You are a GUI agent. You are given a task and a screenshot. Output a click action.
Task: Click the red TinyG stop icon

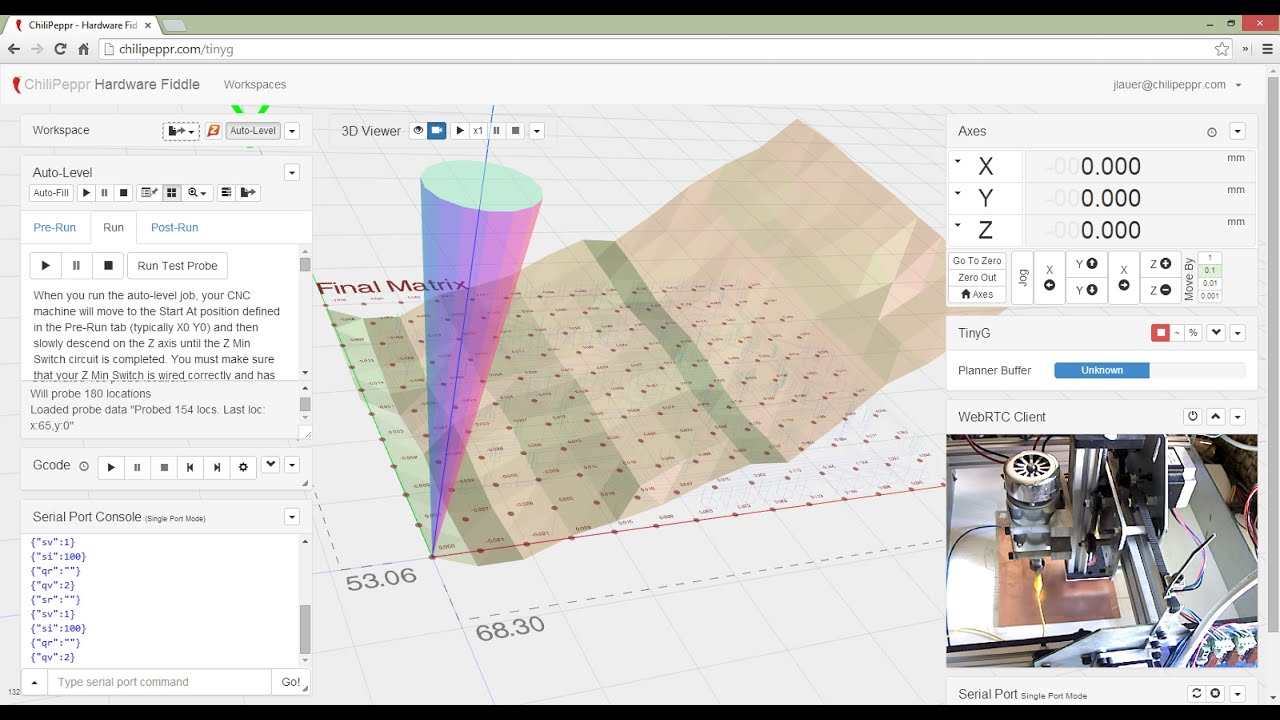[x=1160, y=333]
